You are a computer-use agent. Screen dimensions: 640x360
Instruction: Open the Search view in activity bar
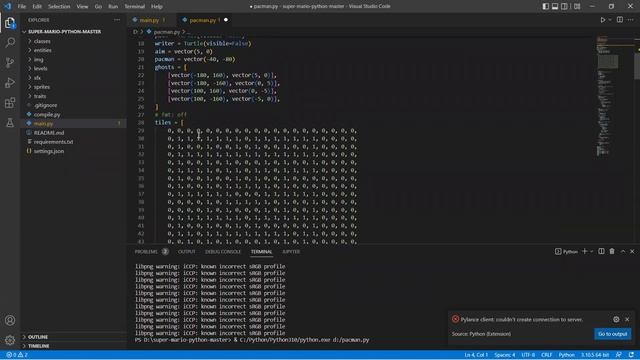(x=10, y=42)
